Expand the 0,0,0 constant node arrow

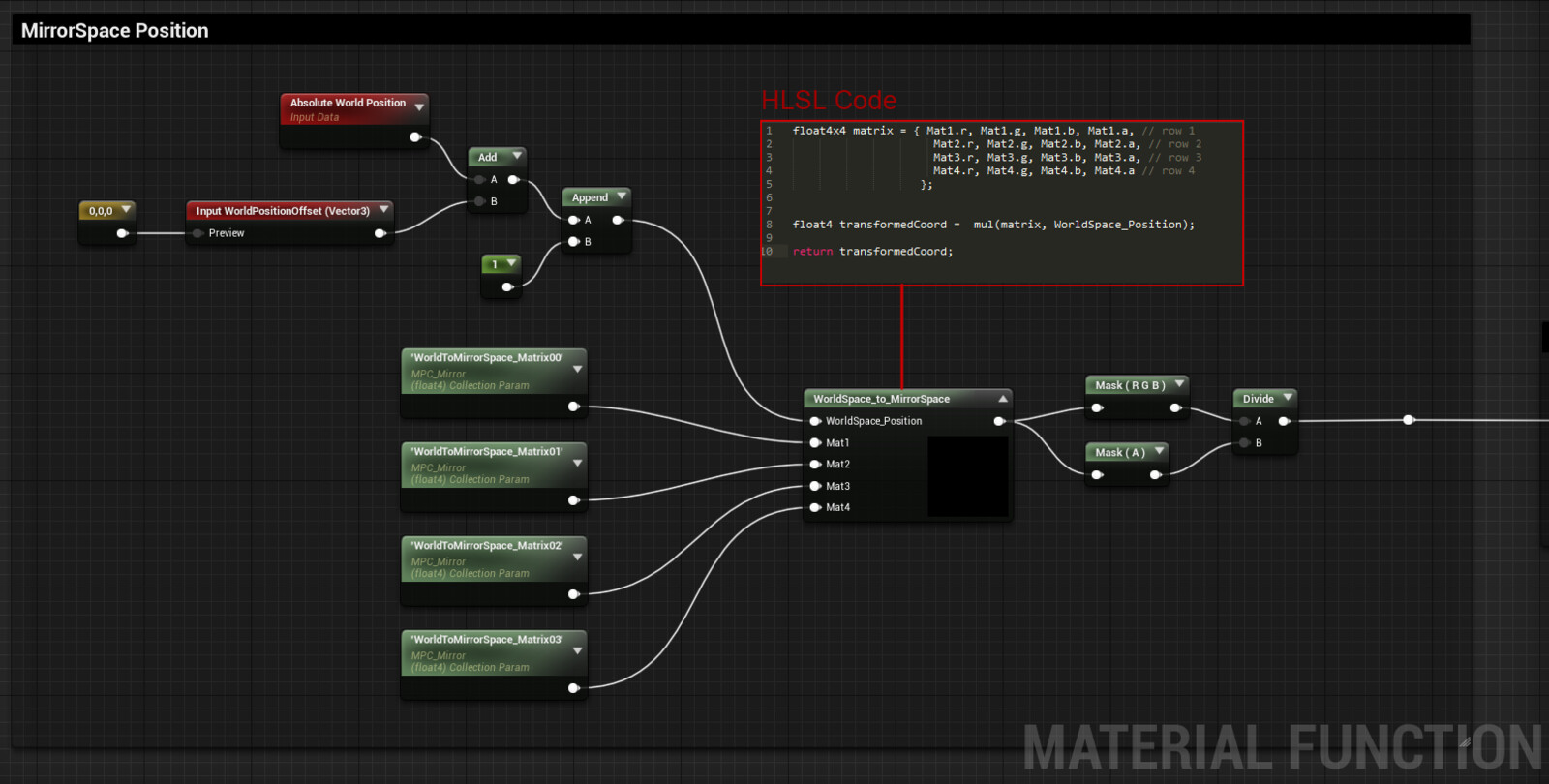pyautogui.click(x=126, y=209)
